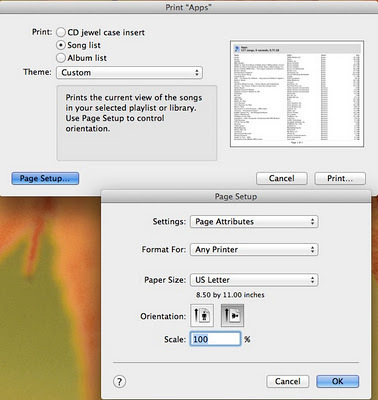Select the Song list radio button
The image size is (378, 400).
tap(61, 45)
